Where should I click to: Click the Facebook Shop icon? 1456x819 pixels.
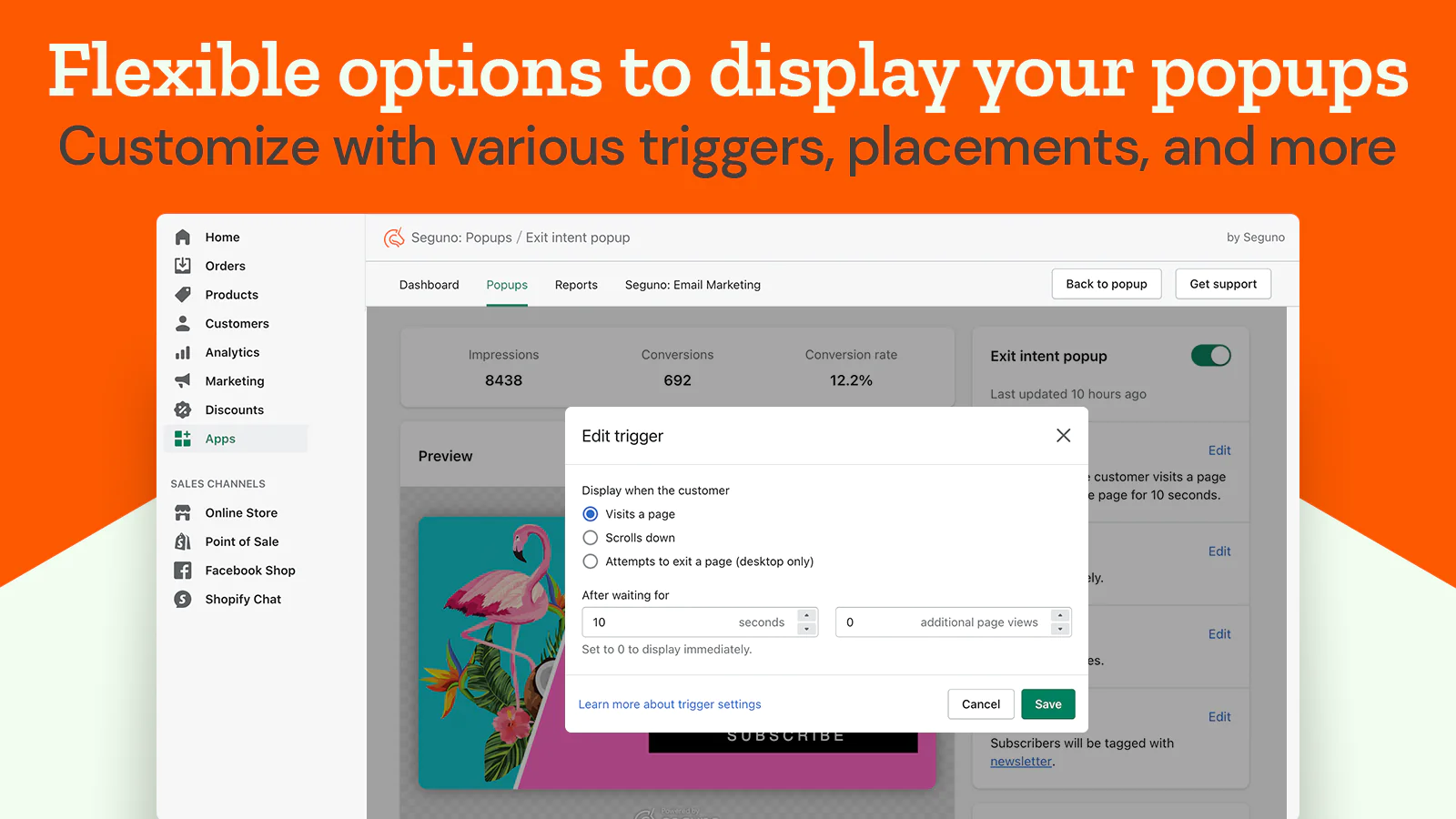(183, 571)
